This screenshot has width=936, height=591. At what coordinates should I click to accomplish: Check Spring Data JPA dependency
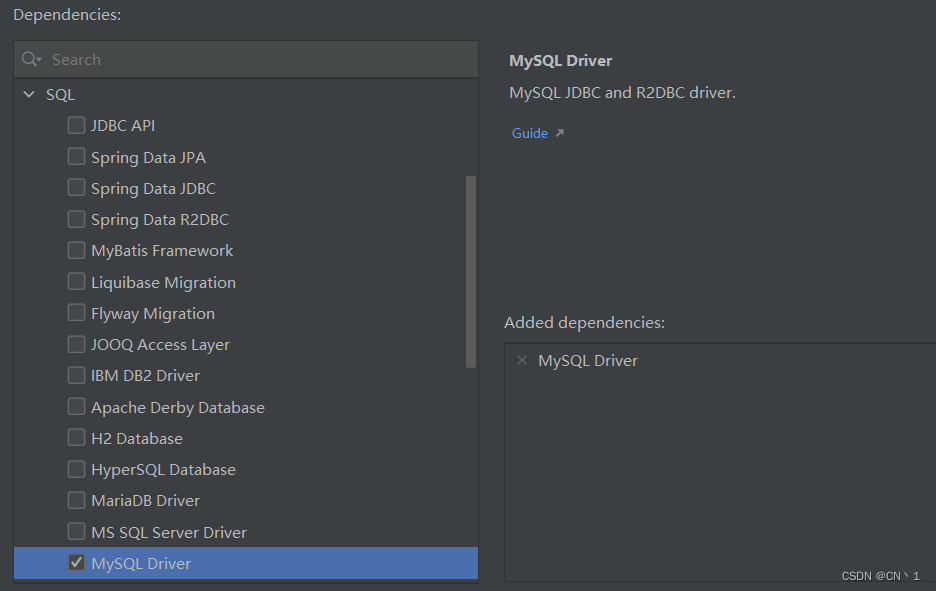76,156
